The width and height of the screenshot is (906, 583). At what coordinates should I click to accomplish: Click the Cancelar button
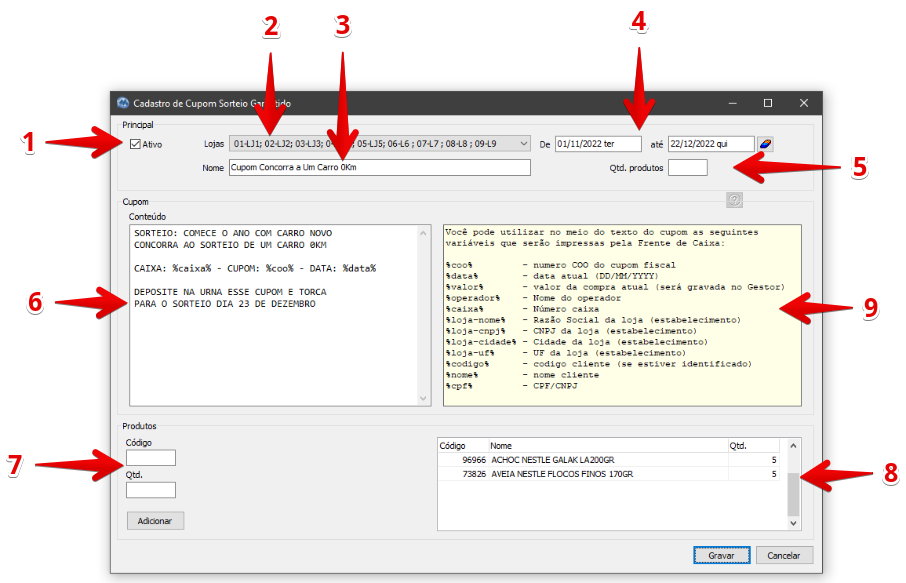784,555
